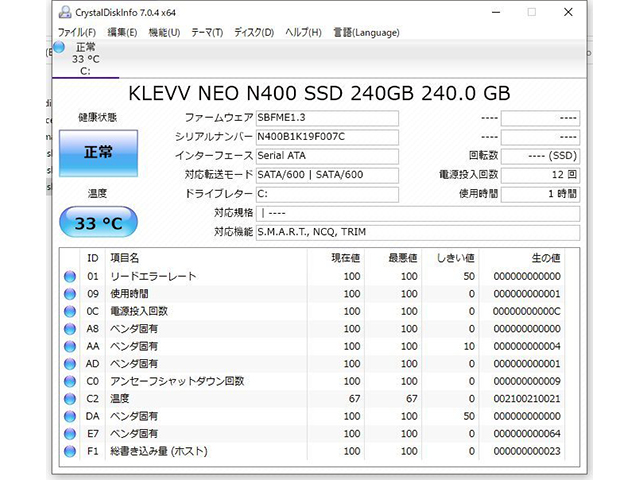The height and width of the screenshot is (480, 640).
Task: Click raw value 000000000064
Action: pos(527,433)
